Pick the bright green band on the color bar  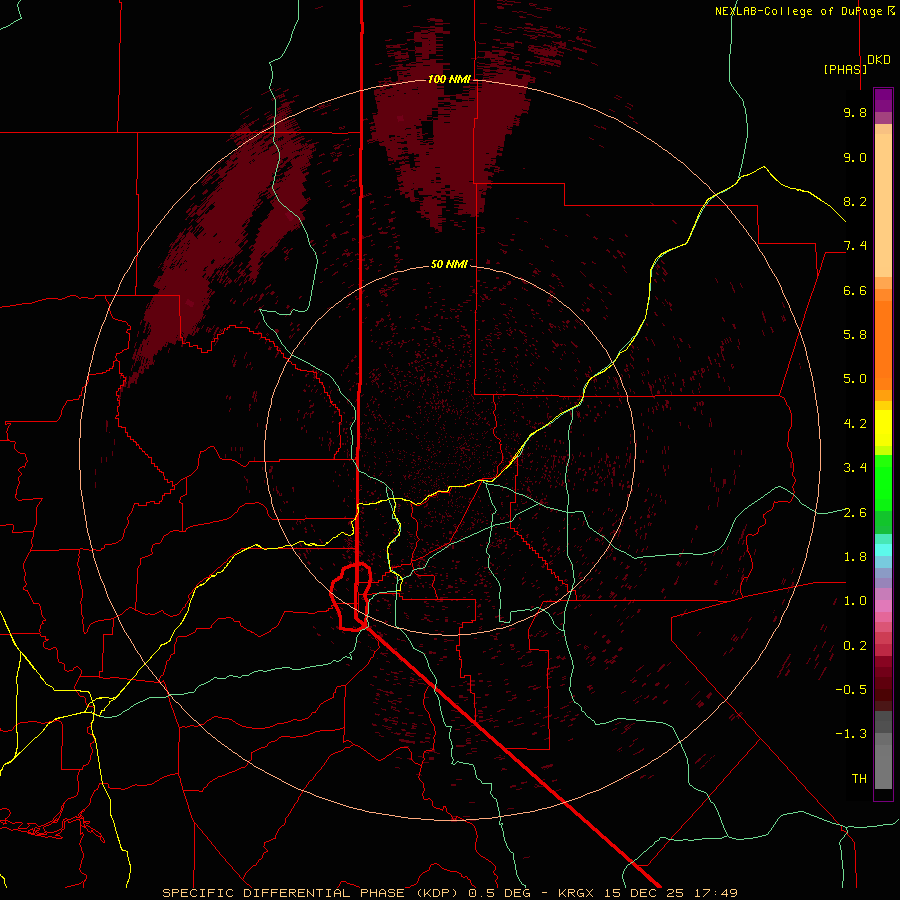click(x=883, y=482)
